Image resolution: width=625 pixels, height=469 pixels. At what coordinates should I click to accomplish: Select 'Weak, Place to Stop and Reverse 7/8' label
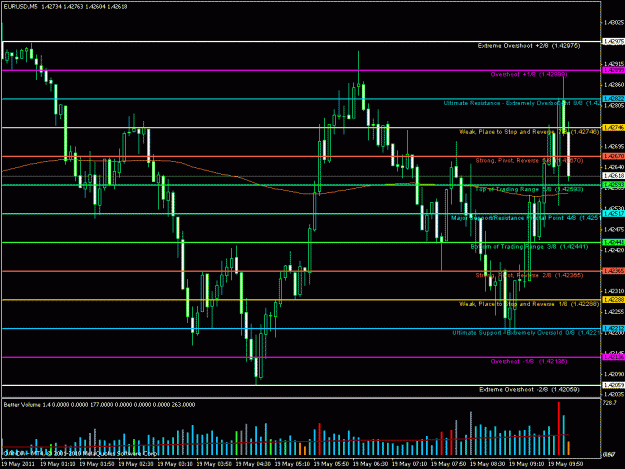529,132
